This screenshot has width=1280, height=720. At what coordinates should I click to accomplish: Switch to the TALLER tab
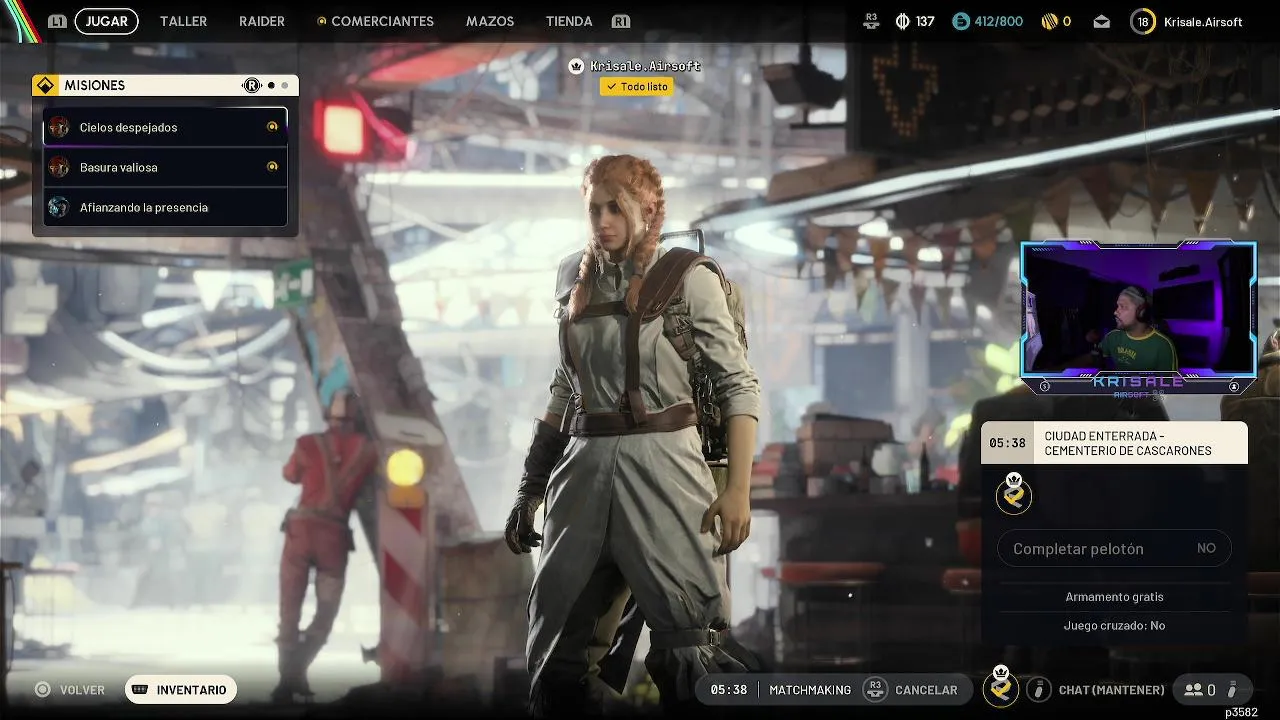[x=184, y=21]
